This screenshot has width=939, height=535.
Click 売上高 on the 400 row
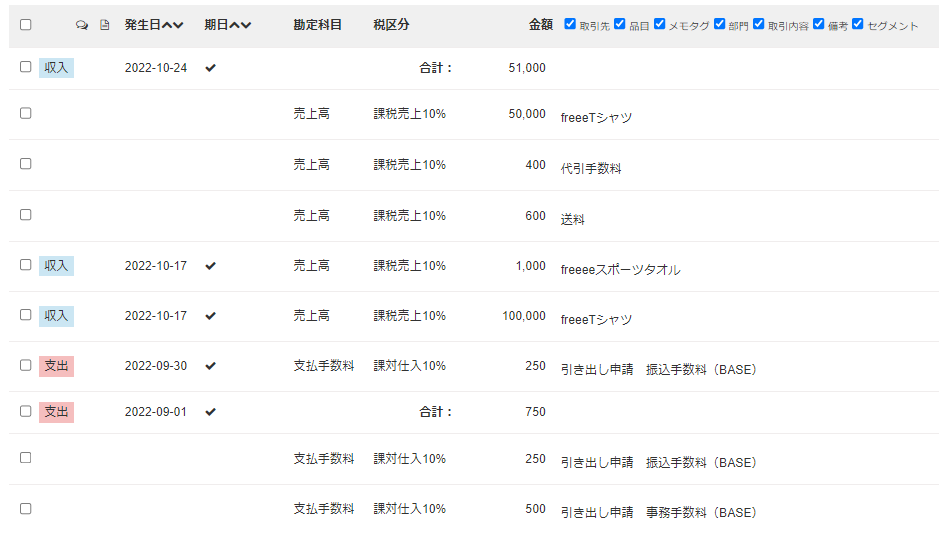[x=311, y=165]
